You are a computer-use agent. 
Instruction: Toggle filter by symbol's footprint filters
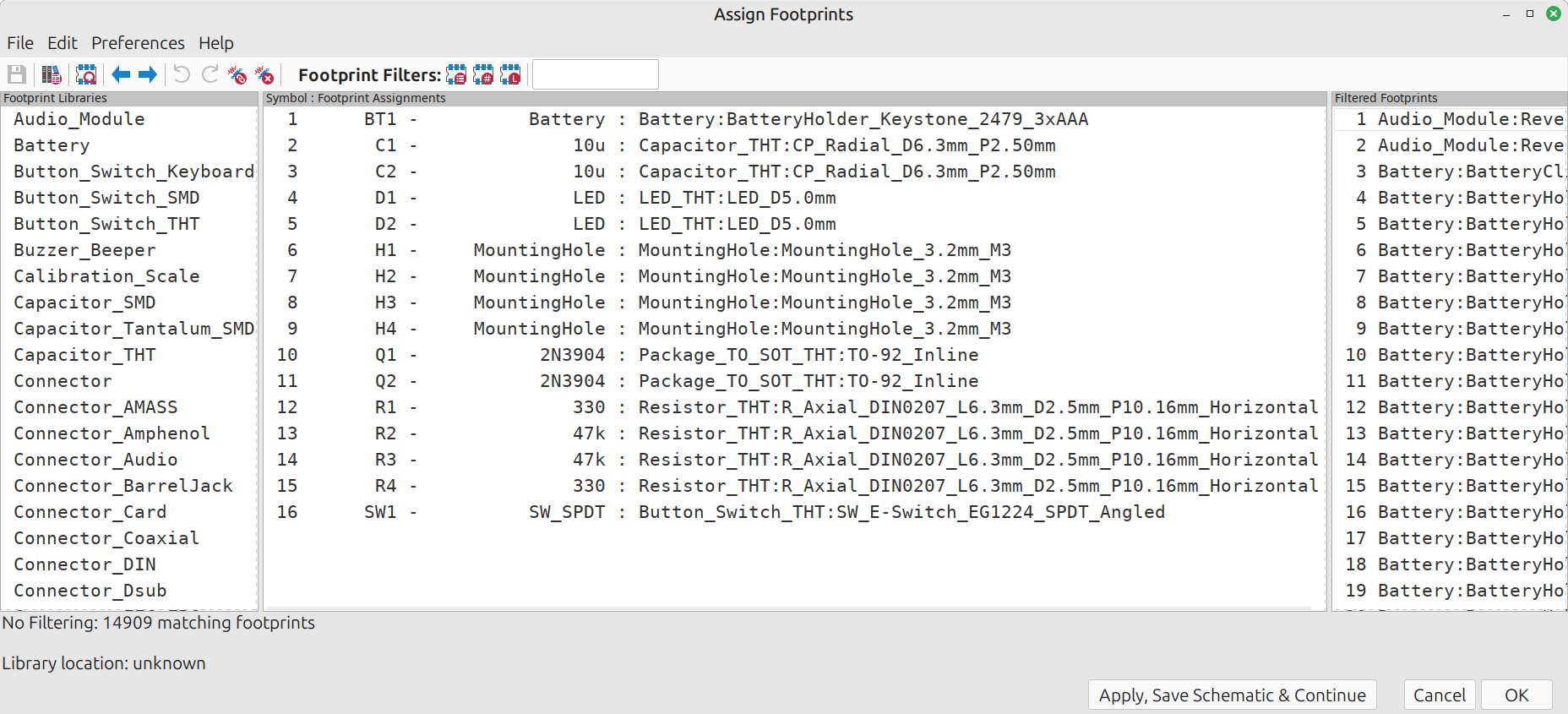tap(456, 74)
